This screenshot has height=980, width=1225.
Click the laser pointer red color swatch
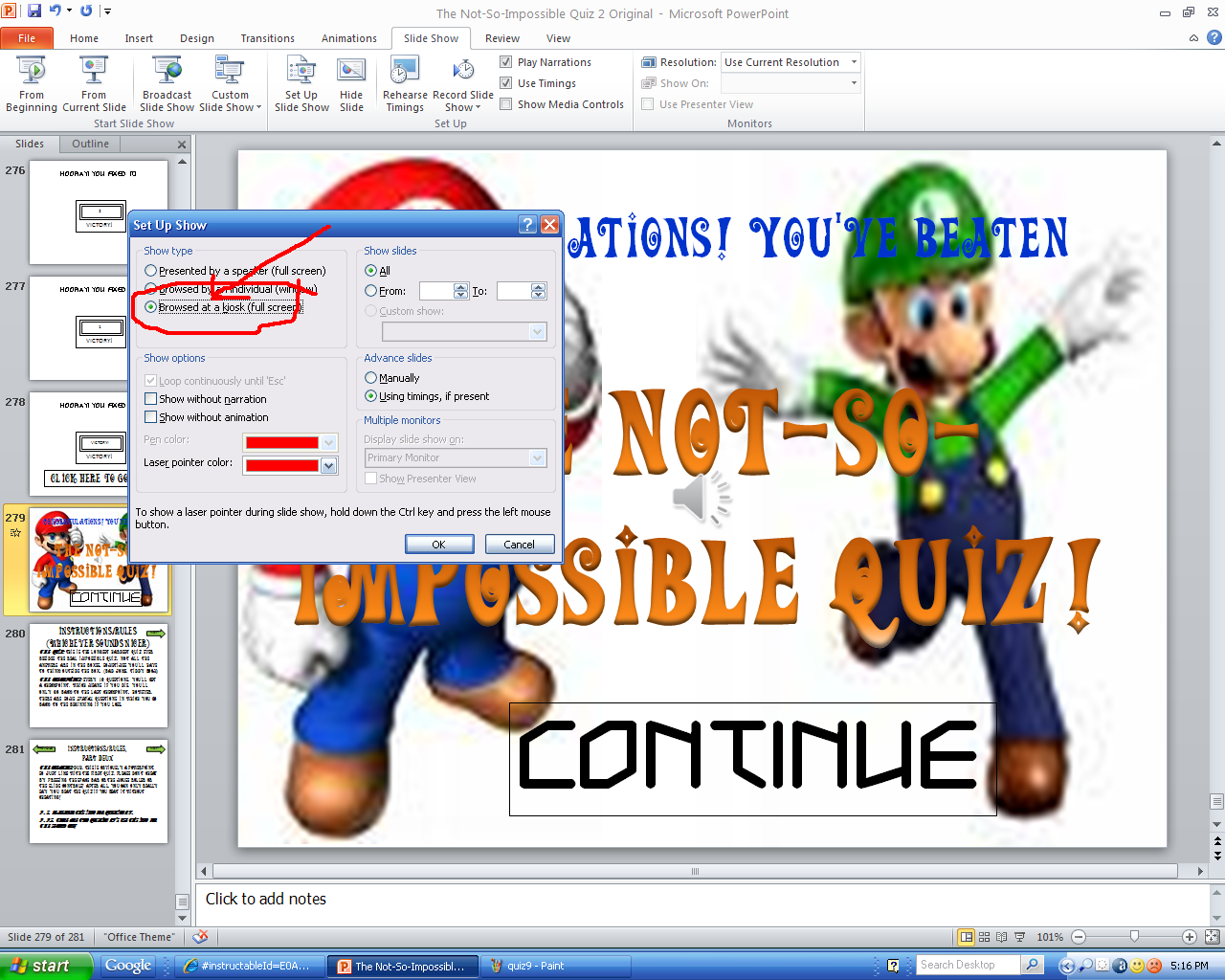(281, 465)
